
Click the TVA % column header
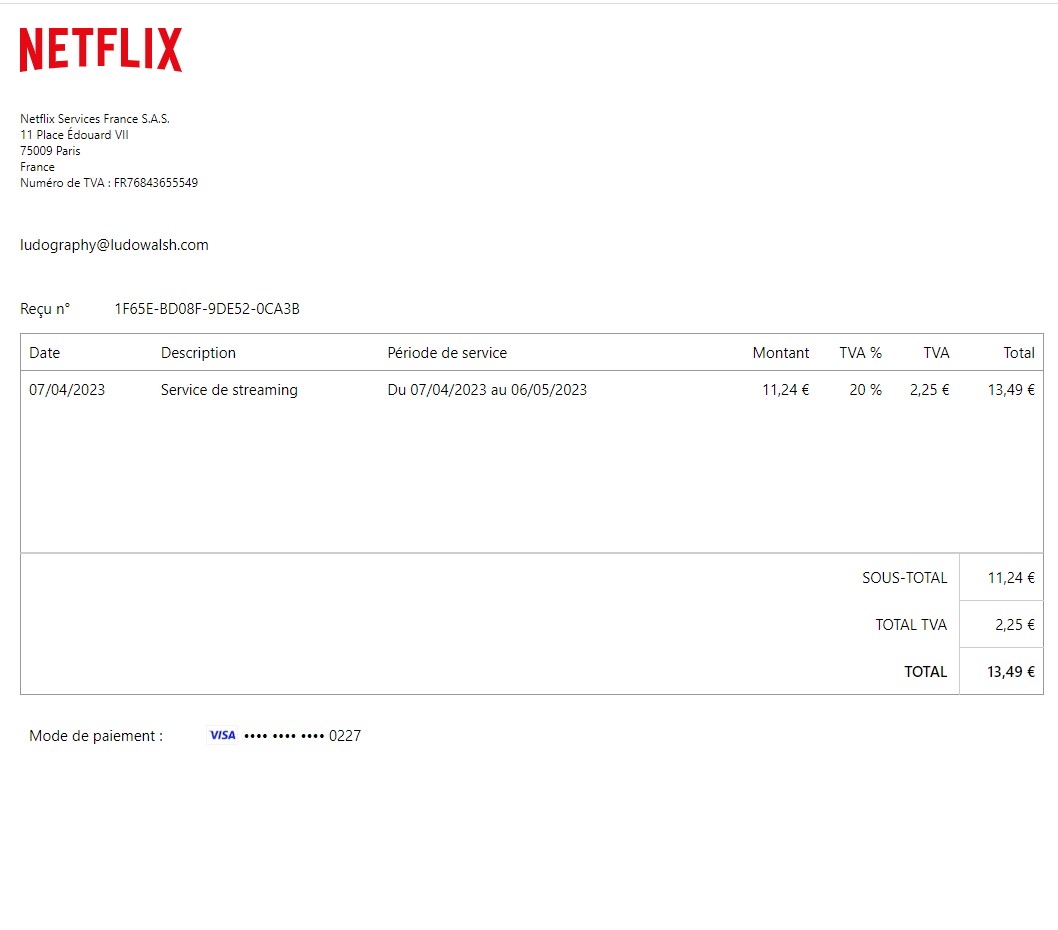point(860,353)
